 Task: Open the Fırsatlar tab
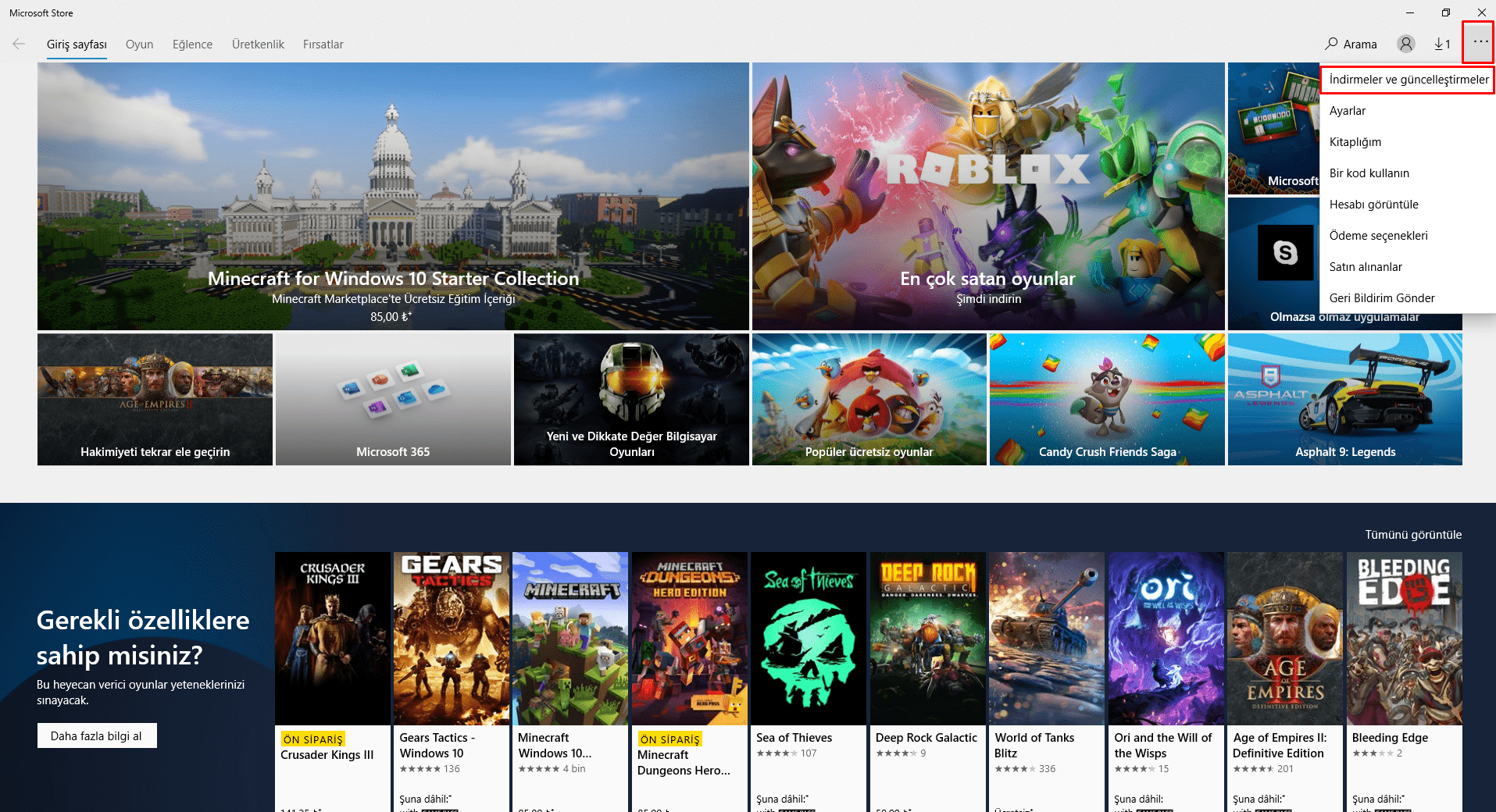(x=323, y=45)
